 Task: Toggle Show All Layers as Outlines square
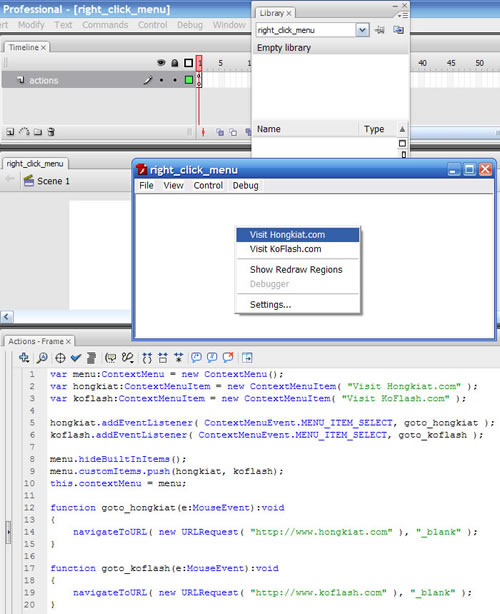[x=189, y=63]
